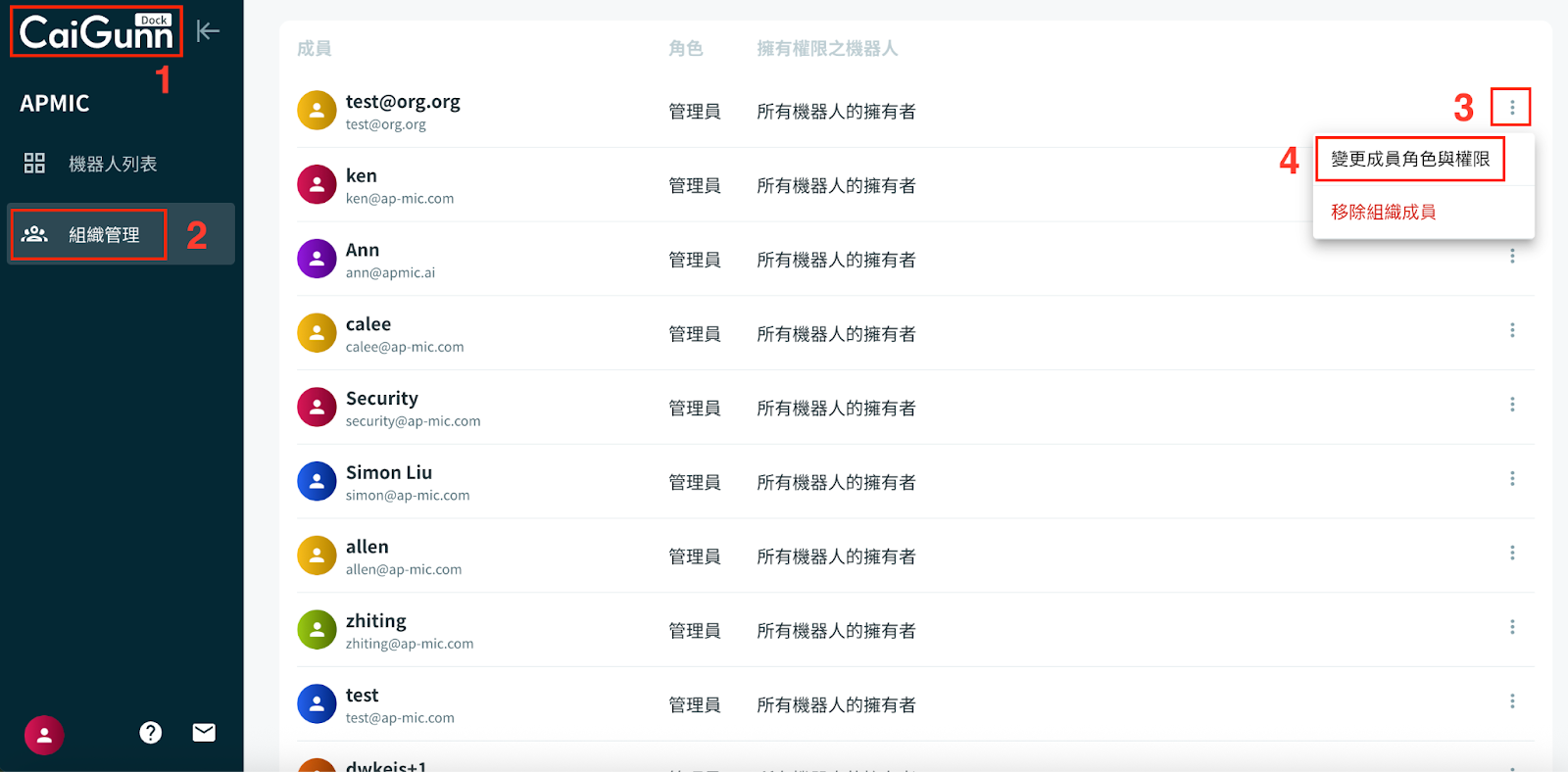Click the member name Simon Liu
The height and width of the screenshot is (772, 1568).
(x=388, y=472)
